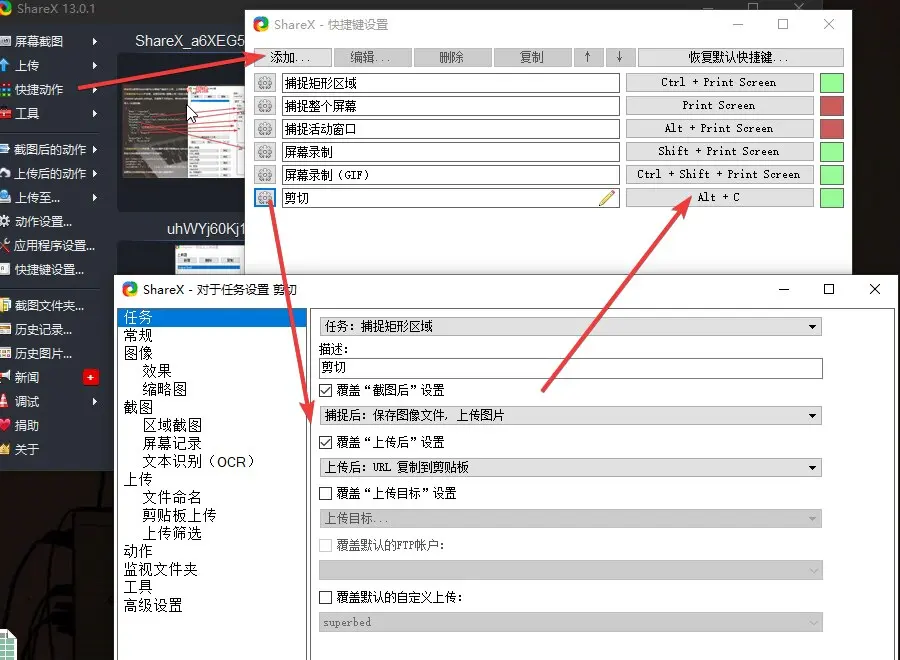Screen dimensions: 900x660
Task: Select 常规 in task settings tree
Action: click(x=138, y=335)
